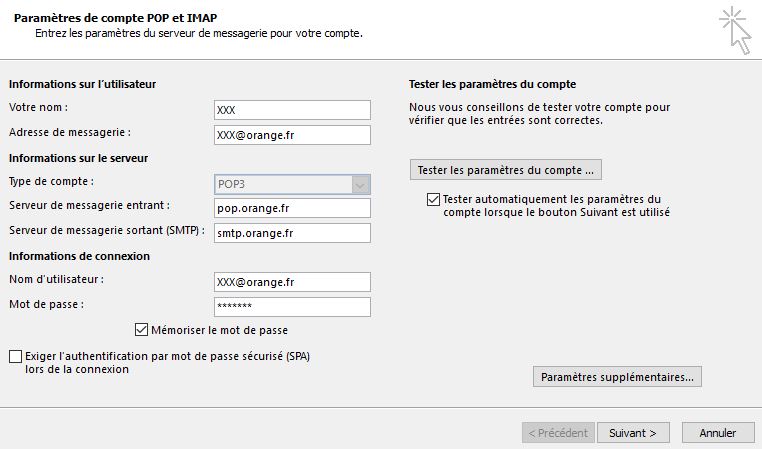
Task: Click the cursor wizard icon in header
Action: tap(736, 30)
